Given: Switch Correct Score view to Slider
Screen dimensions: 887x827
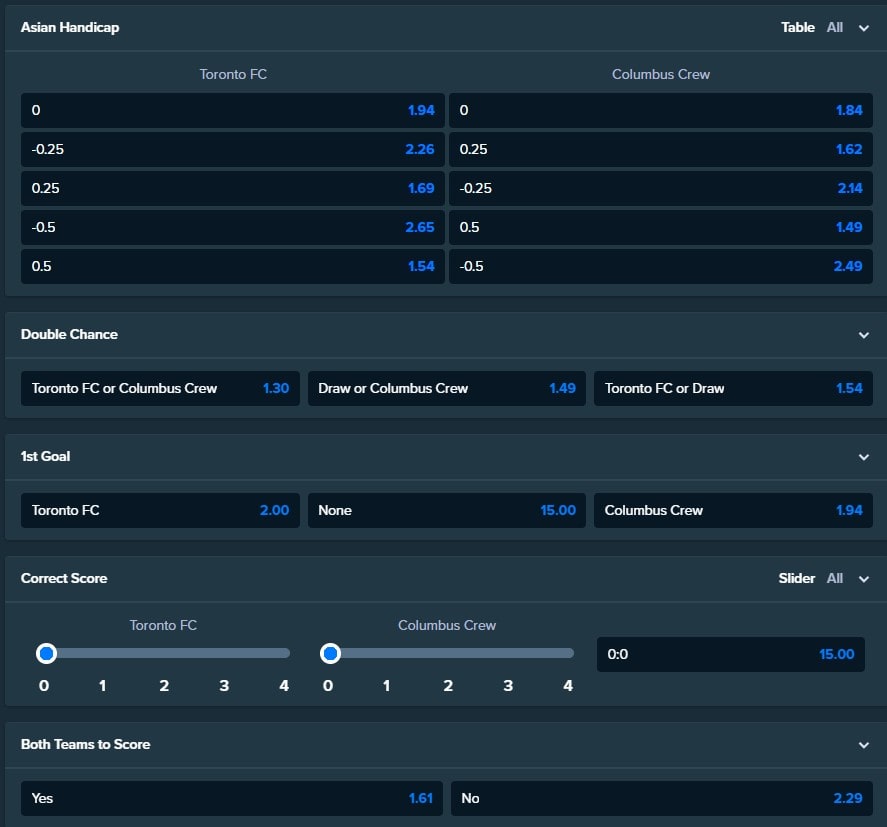Looking at the screenshot, I should 796,578.
